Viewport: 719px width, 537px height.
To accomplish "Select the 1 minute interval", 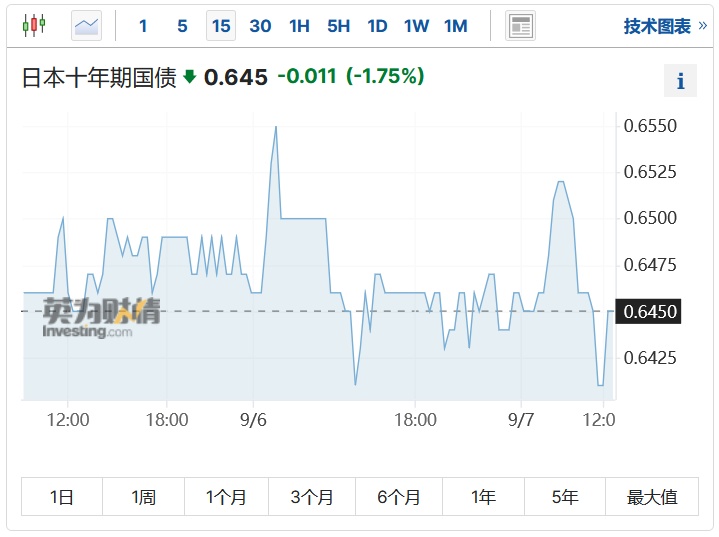I will (x=143, y=26).
